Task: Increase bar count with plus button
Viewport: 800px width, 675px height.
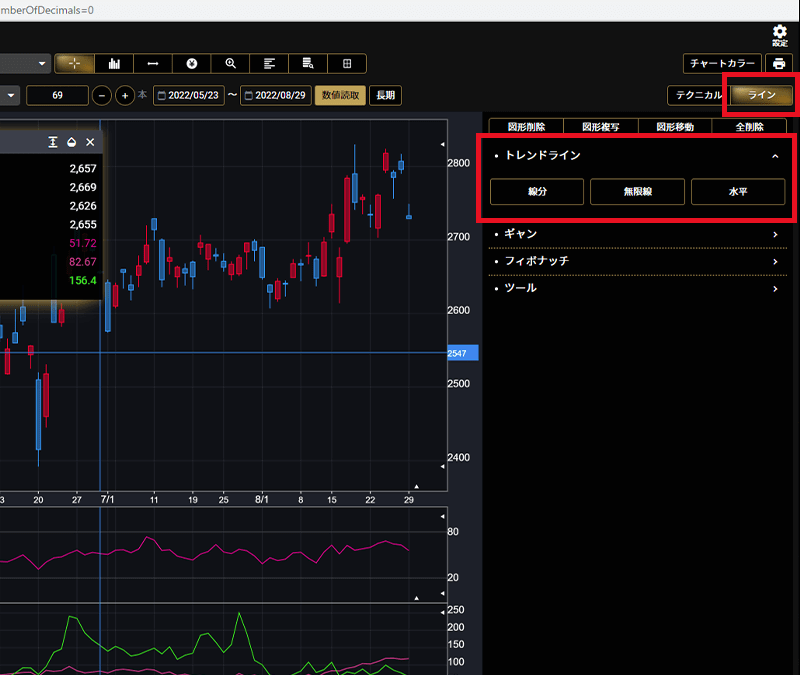Action: point(124,95)
